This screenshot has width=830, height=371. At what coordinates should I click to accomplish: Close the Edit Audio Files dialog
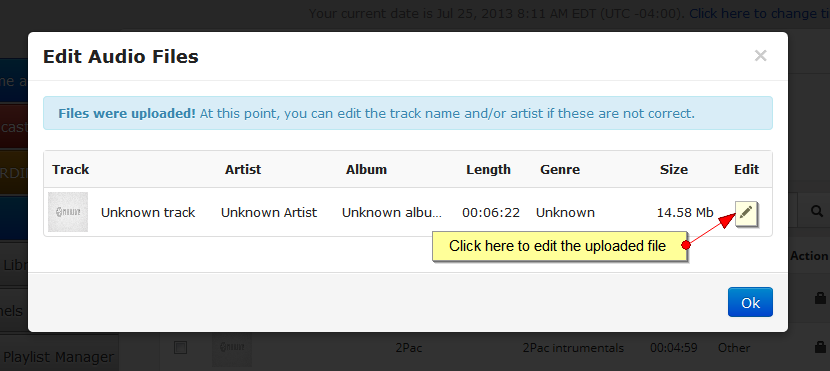(761, 56)
